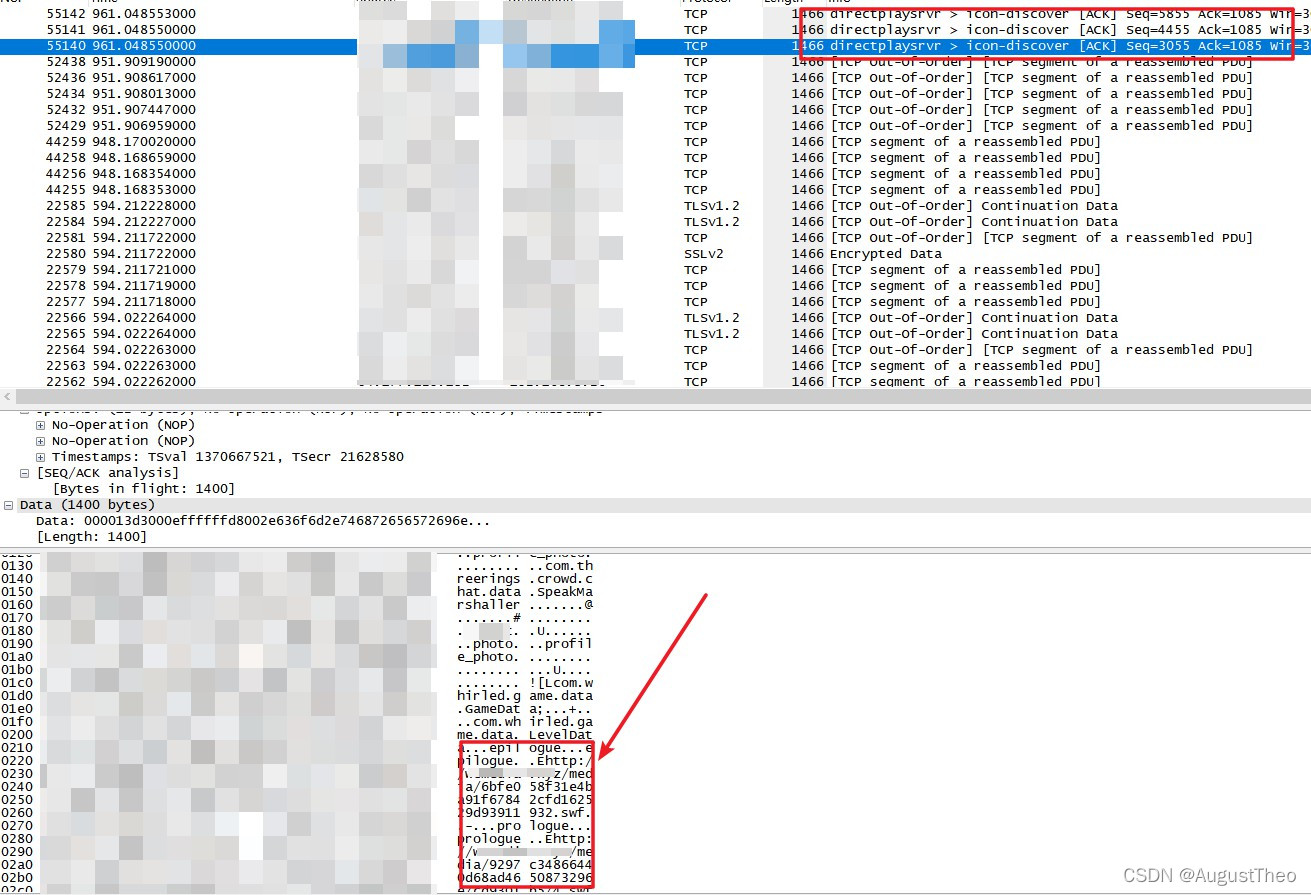Select the [Length: 1400] field
Viewport: 1311px width, 895px height.
(x=91, y=537)
